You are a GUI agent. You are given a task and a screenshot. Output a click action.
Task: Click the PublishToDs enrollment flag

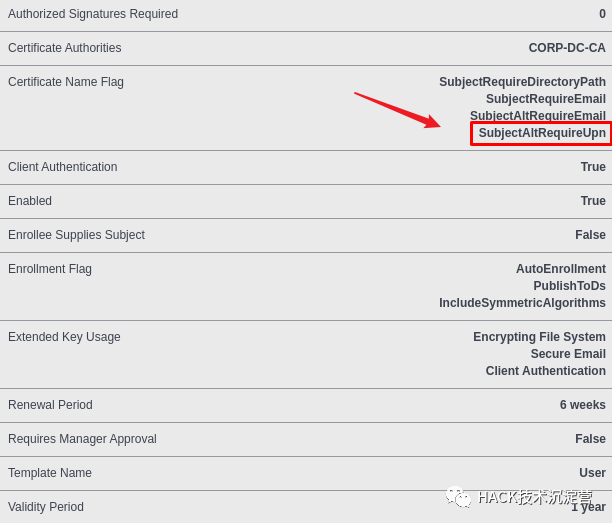click(x=569, y=286)
